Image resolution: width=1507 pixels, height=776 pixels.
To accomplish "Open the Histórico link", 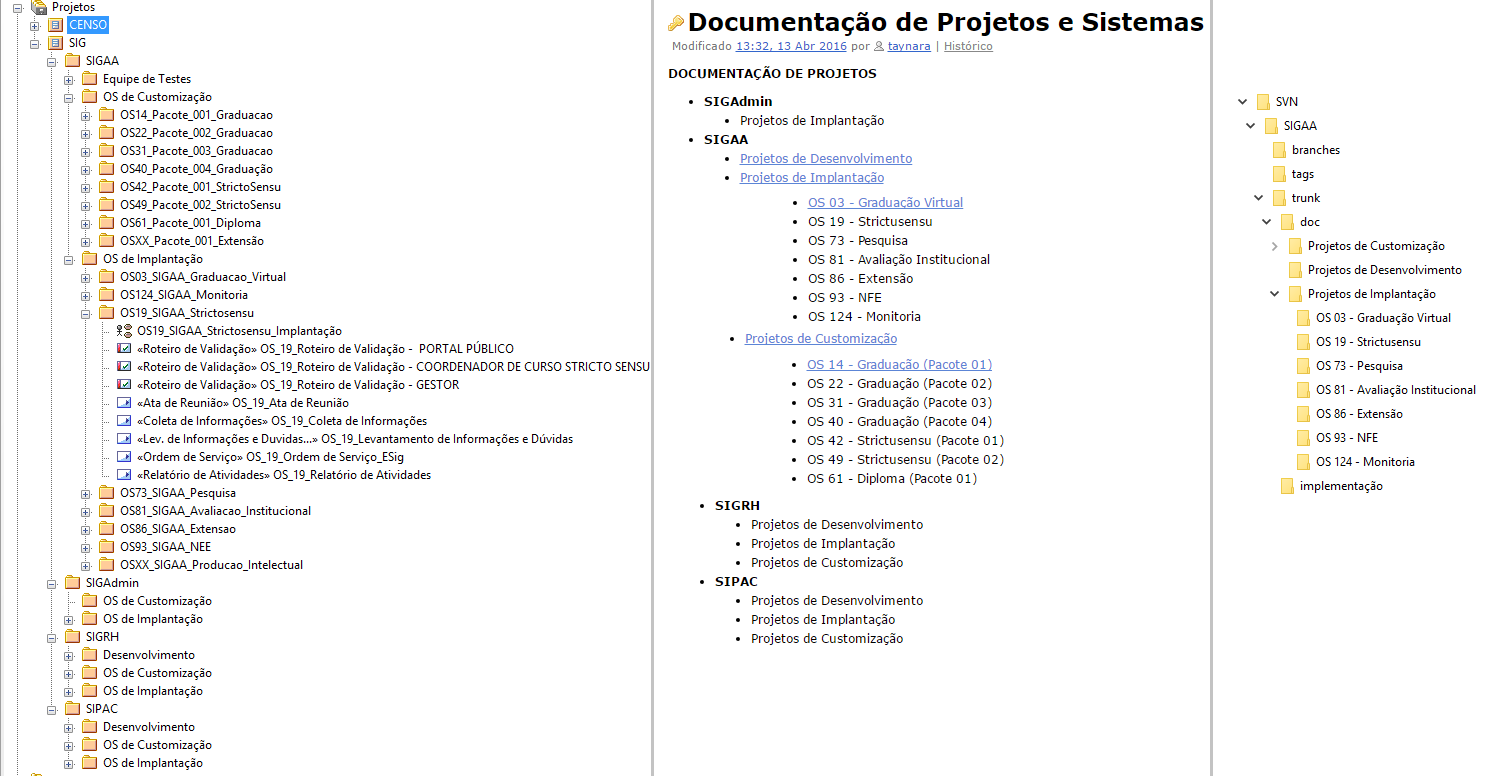I will pos(968,46).
